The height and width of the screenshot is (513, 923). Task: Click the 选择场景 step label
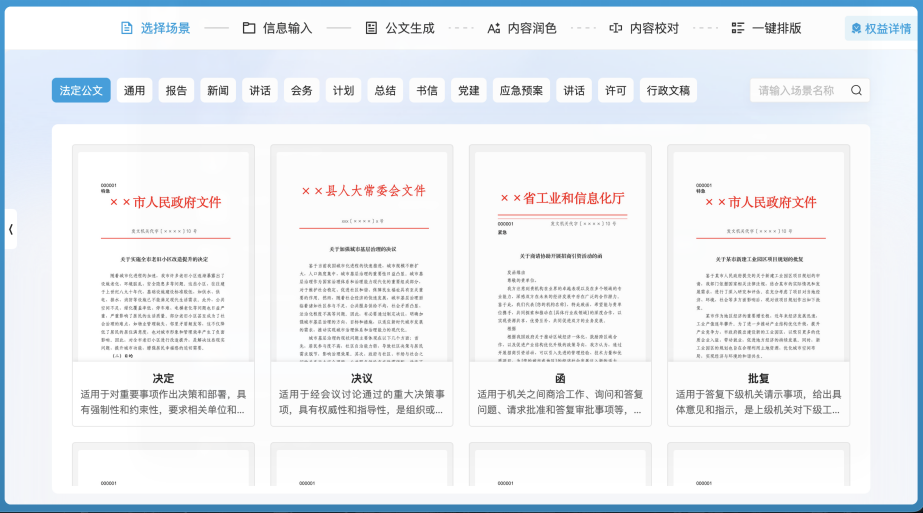pos(165,28)
